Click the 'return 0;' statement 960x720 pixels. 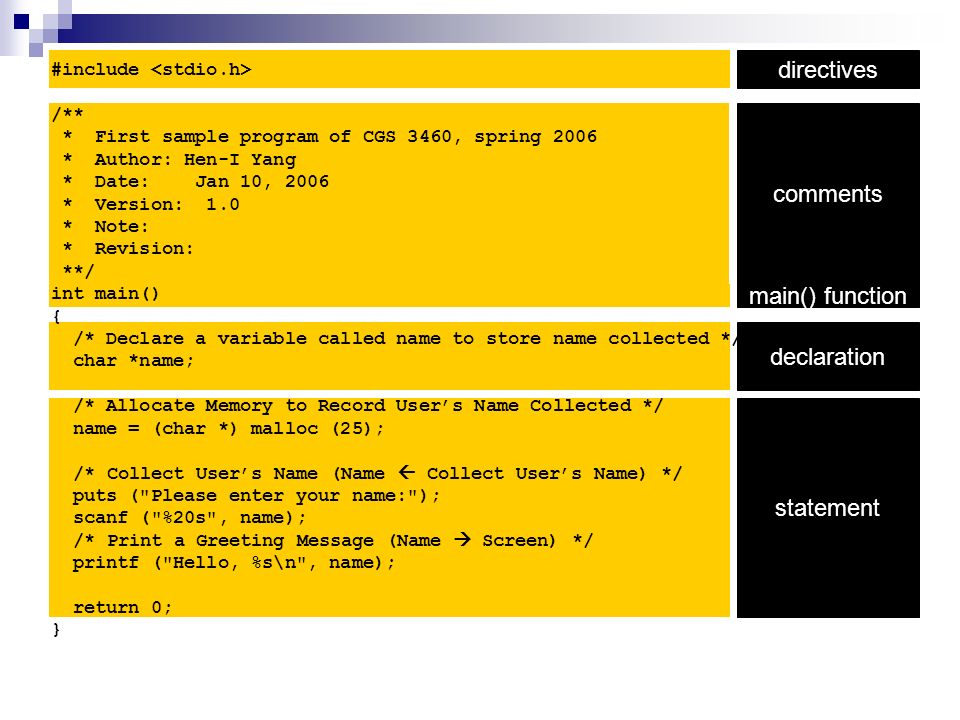pyautogui.click(x=122, y=607)
